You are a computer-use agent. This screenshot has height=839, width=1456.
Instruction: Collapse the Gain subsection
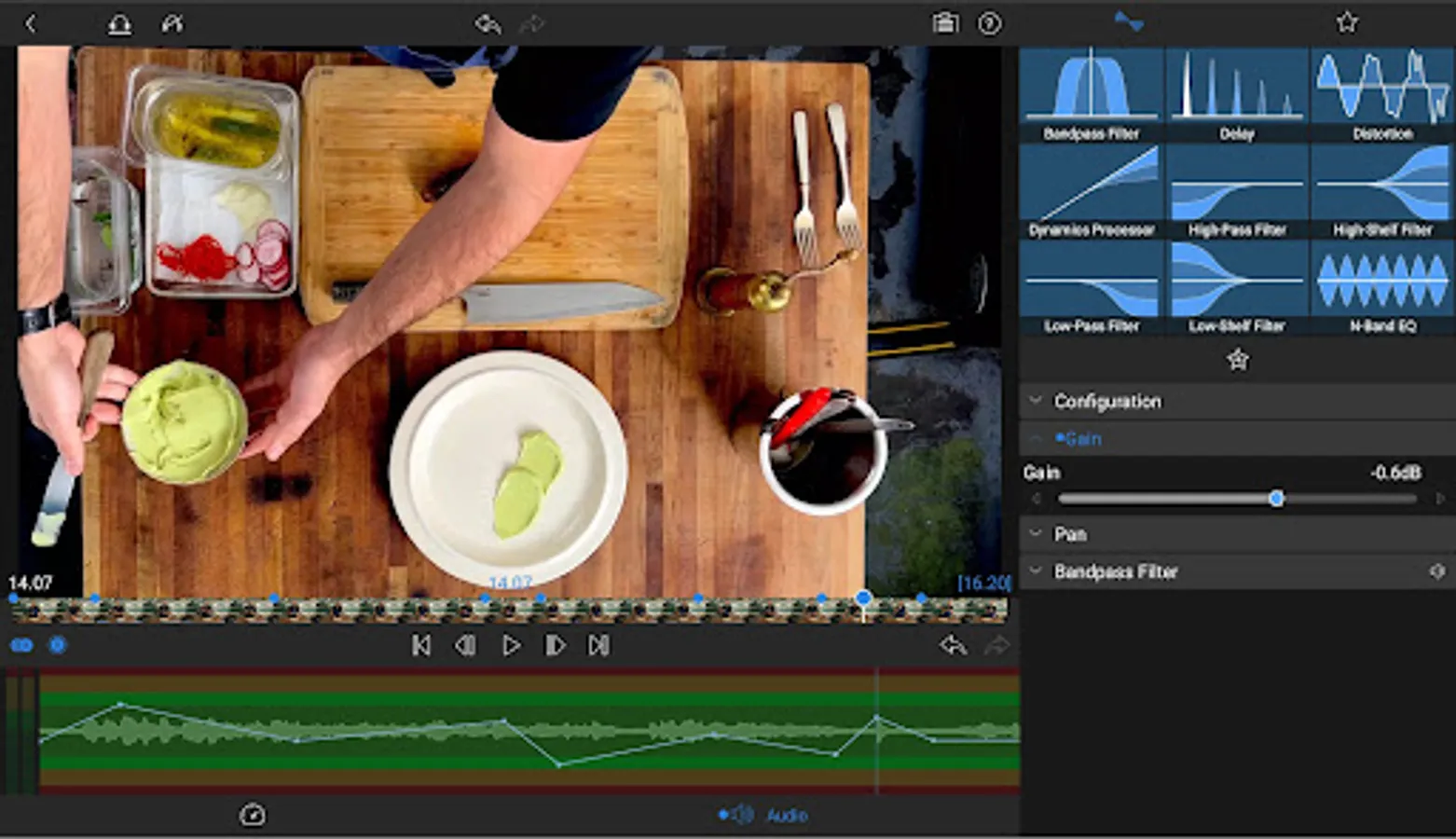1237,438
